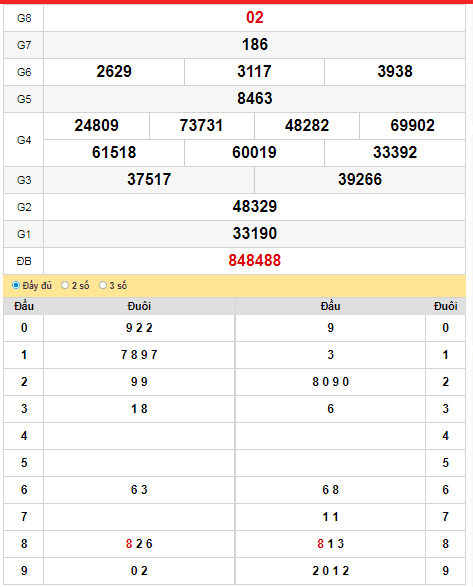Click the ĐB row label
Viewport: 473px width, 587px height.
(x=24, y=261)
